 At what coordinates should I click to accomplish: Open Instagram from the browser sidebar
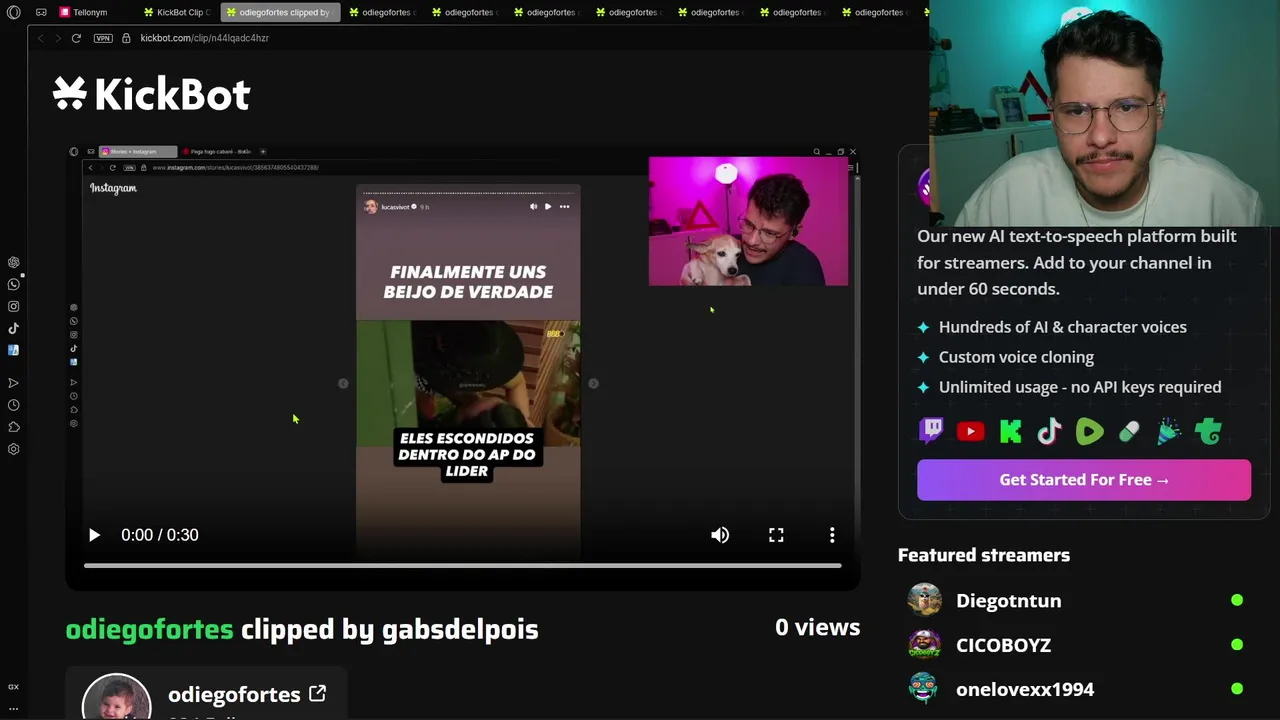[x=13, y=306]
